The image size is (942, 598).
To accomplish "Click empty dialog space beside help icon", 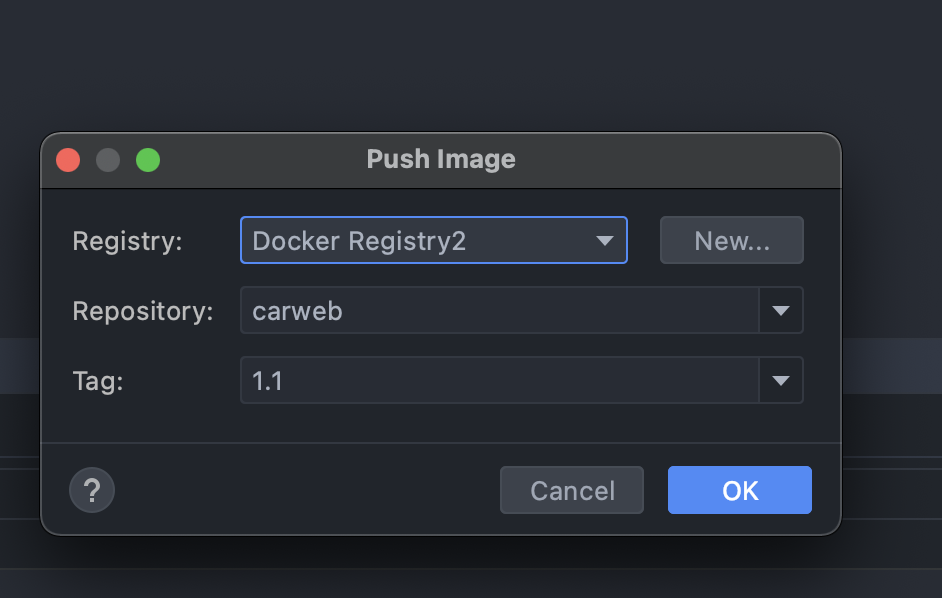I will click(x=300, y=490).
